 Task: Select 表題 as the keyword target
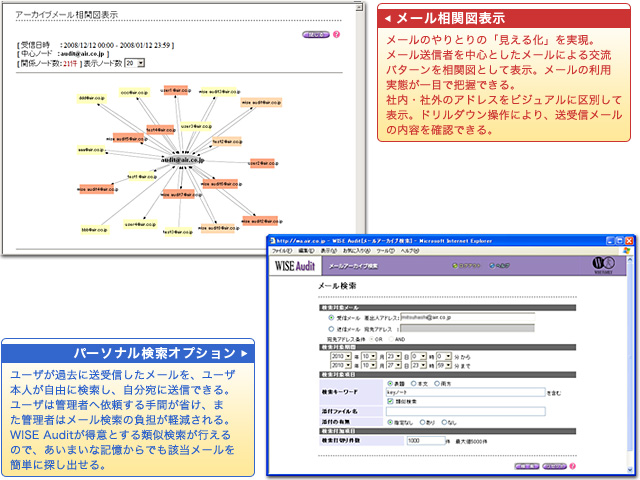pos(390,383)
